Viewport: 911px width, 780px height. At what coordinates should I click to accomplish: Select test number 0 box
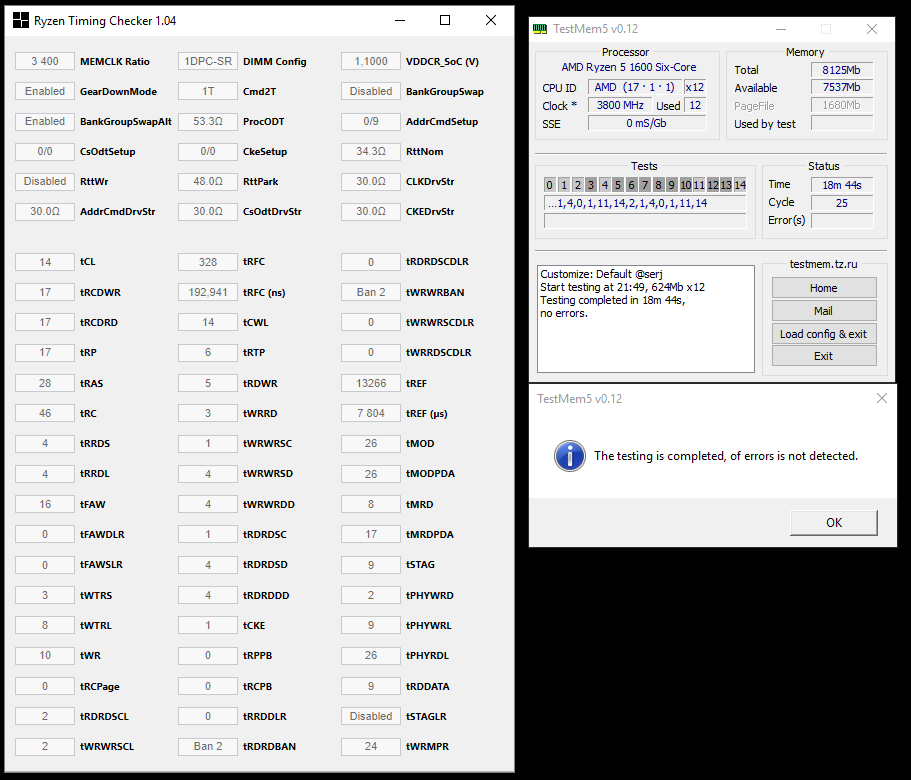pyautogui.click(x=550, y=185)
